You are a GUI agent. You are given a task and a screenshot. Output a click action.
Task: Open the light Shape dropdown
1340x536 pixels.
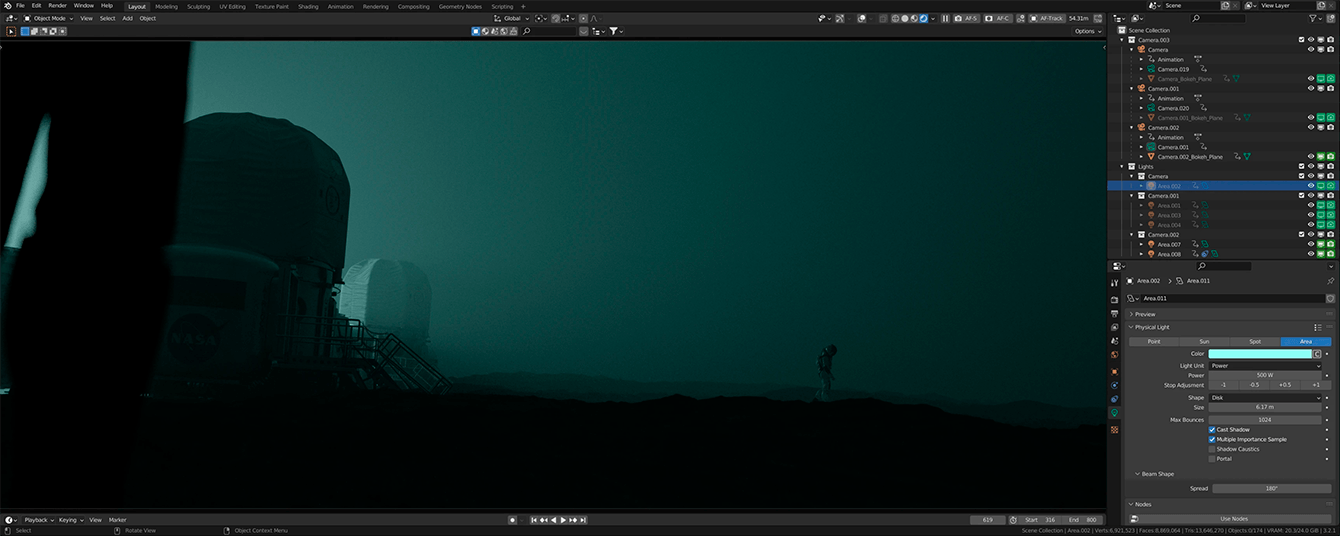click(x=1265, y=398)
